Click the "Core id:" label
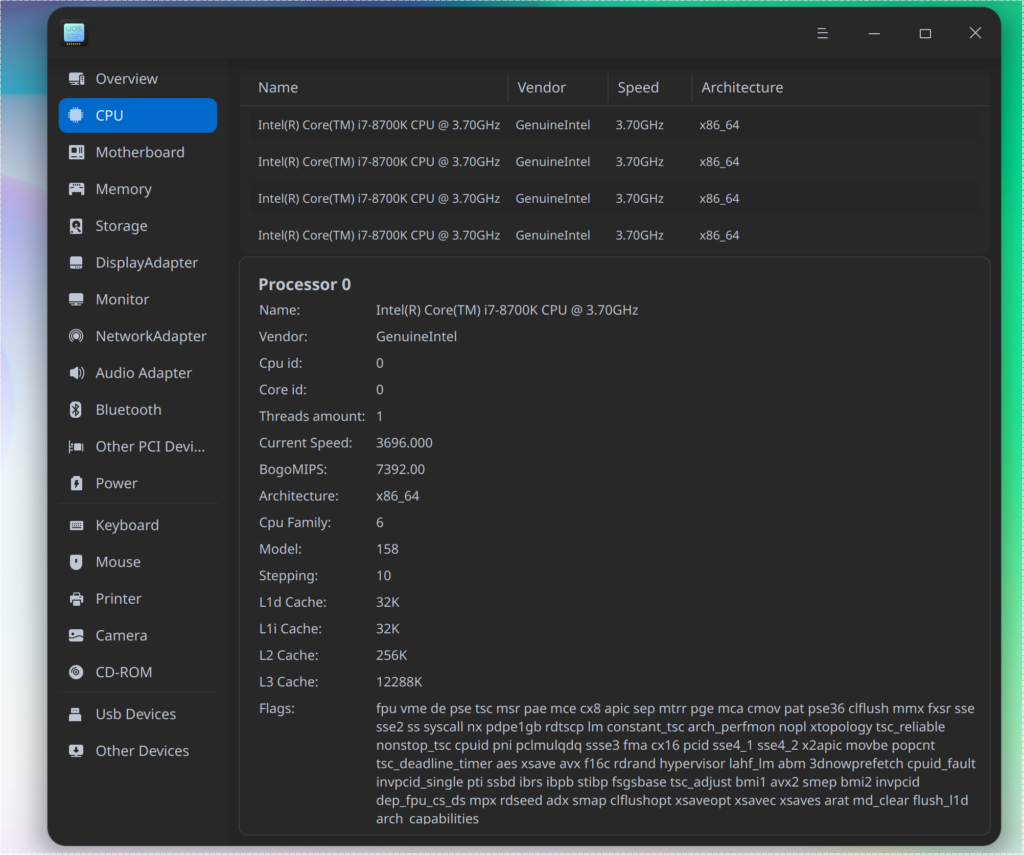The width and height of the screenshot is (1024, 855). pos(282,390)
